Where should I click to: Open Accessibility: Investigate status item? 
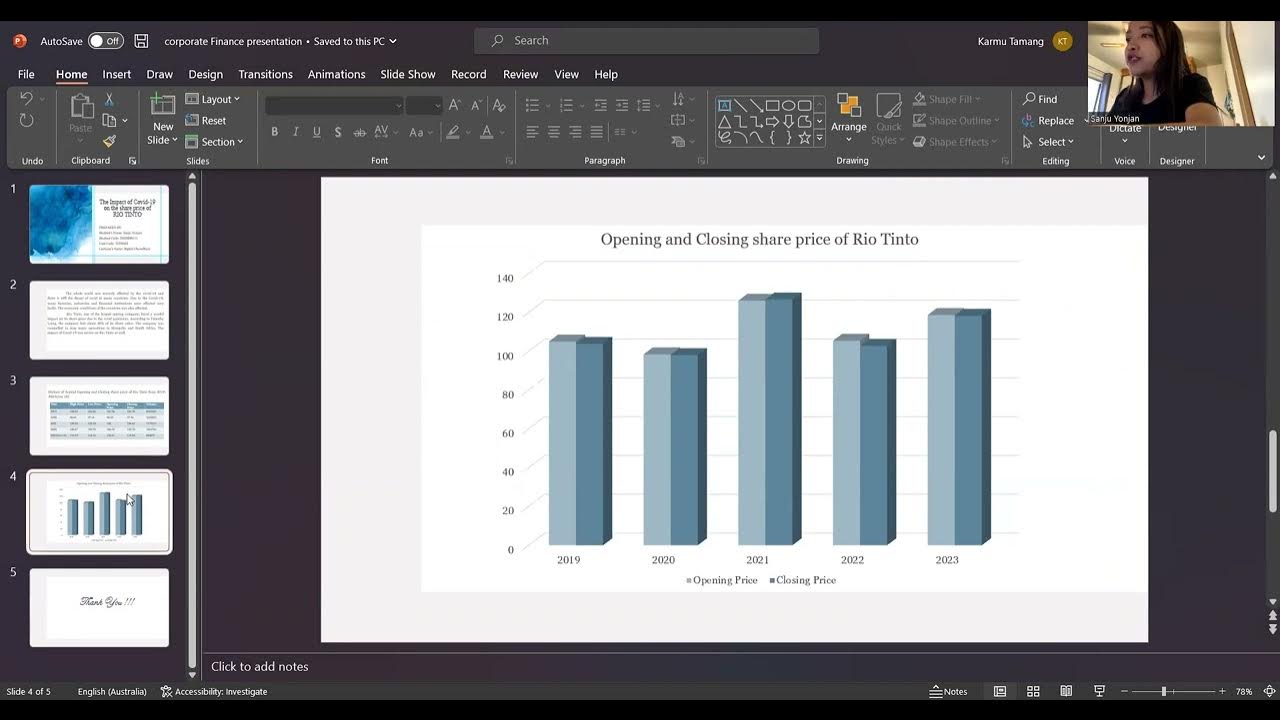point(213,691)
